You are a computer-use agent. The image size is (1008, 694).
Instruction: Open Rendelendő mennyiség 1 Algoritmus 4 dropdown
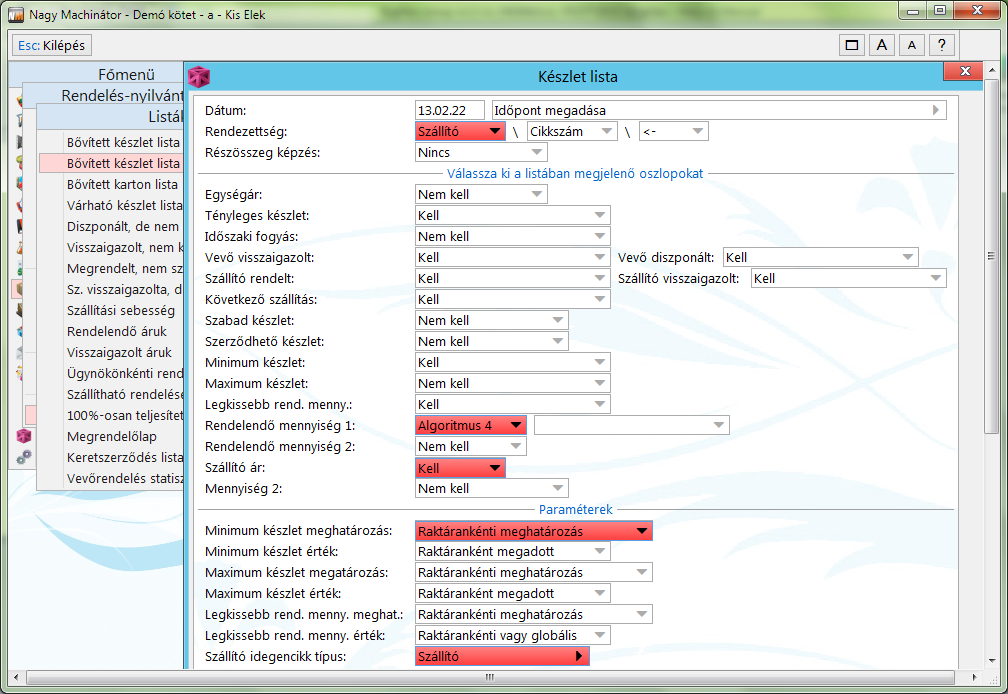470,425
